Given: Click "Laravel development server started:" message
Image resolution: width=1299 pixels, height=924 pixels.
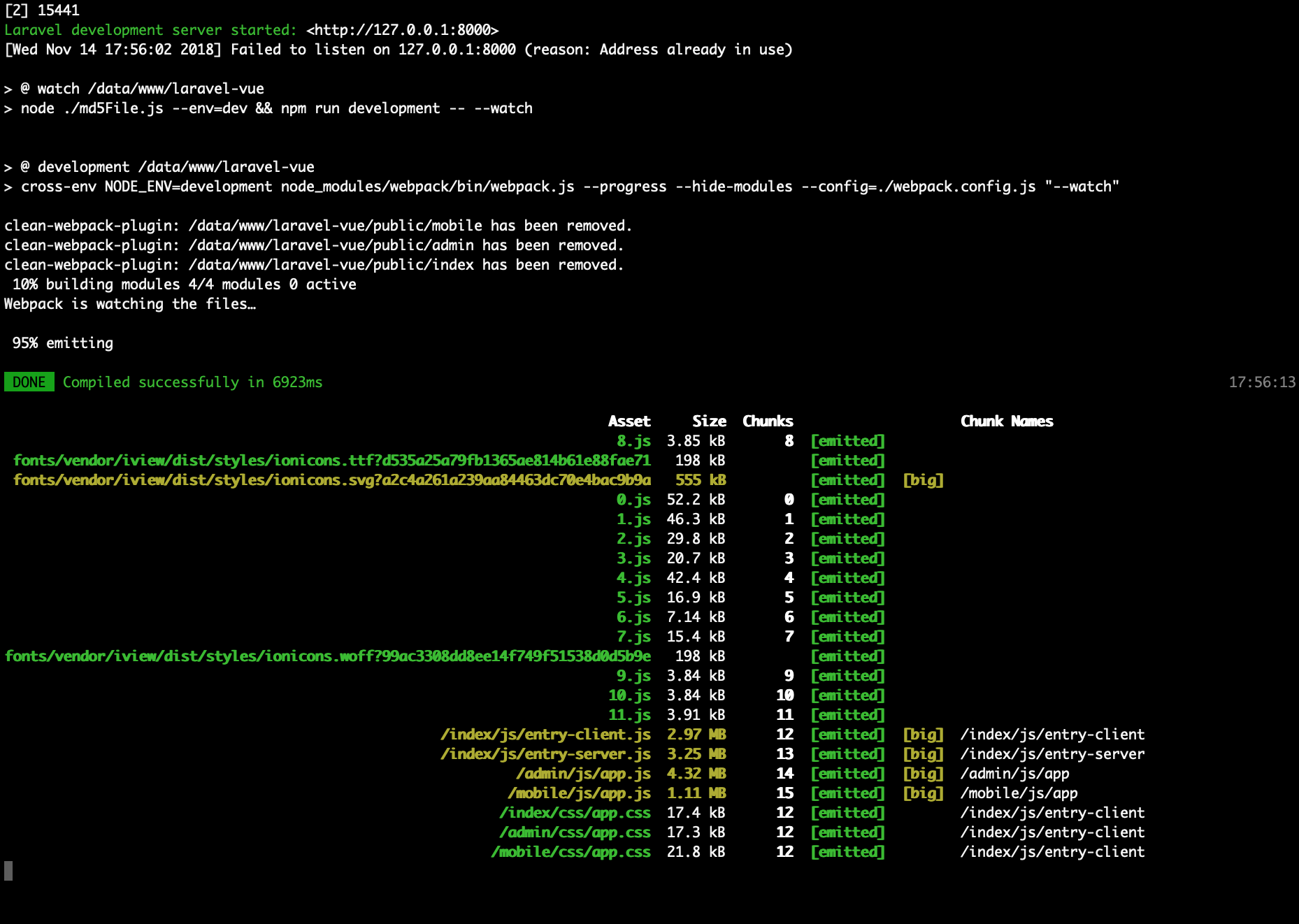Looking at the screenshot, I should click(x=151, y=30).
